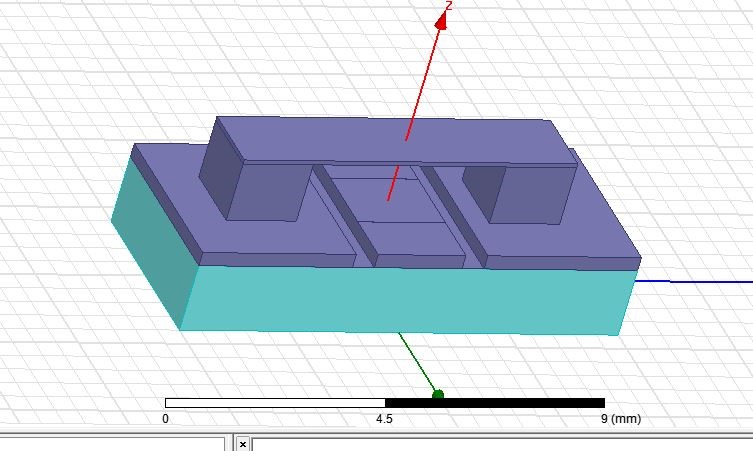Image resolution: width=753 pixels, height=451 pixels.
Task: Select the left ground plane slab
Action: tap(269, 238)
